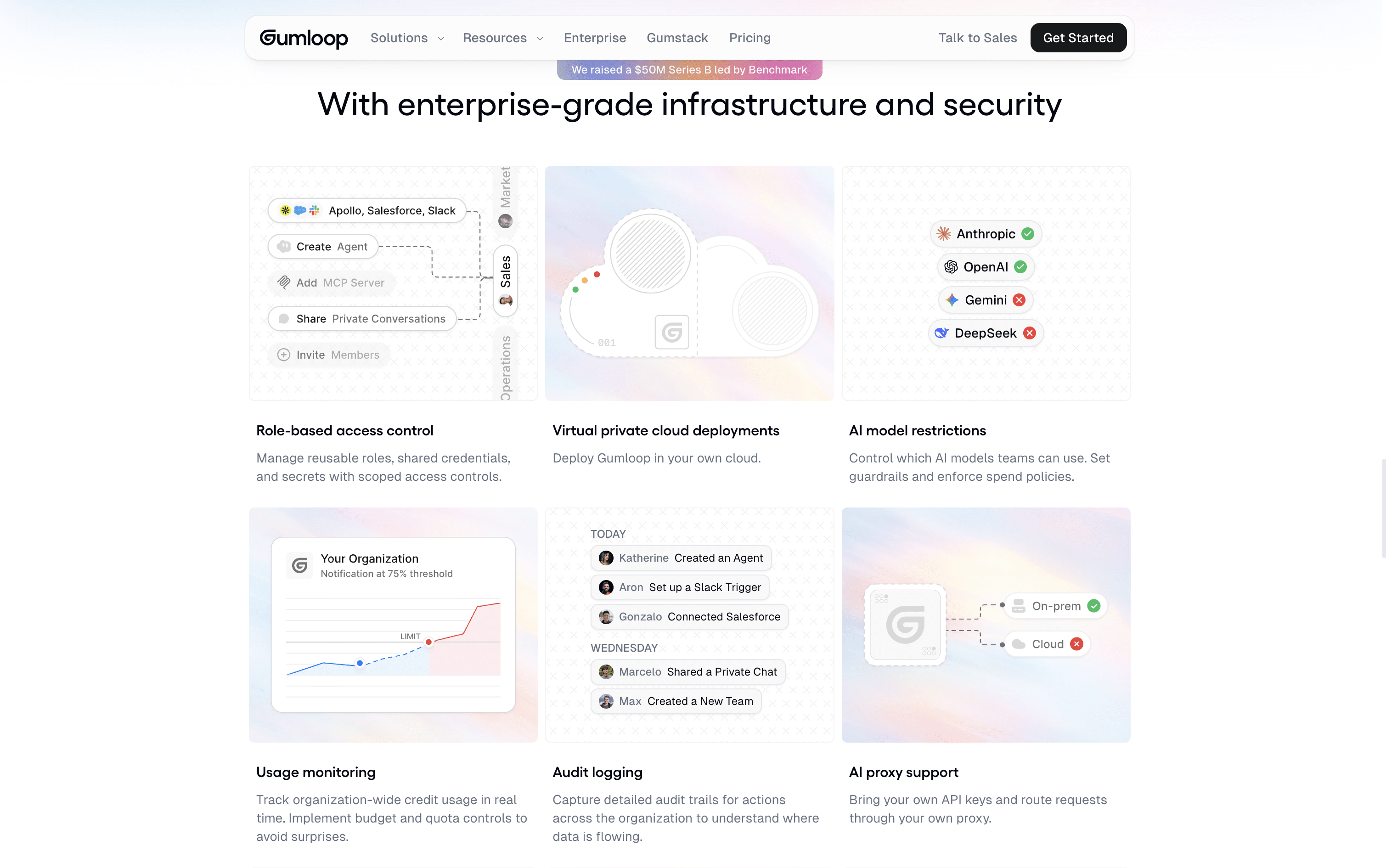Image resolution: width=1386 pixels, height=868 pixels.
Task: Click Max's avatar in audit log
Action: [x=606, y=701]
